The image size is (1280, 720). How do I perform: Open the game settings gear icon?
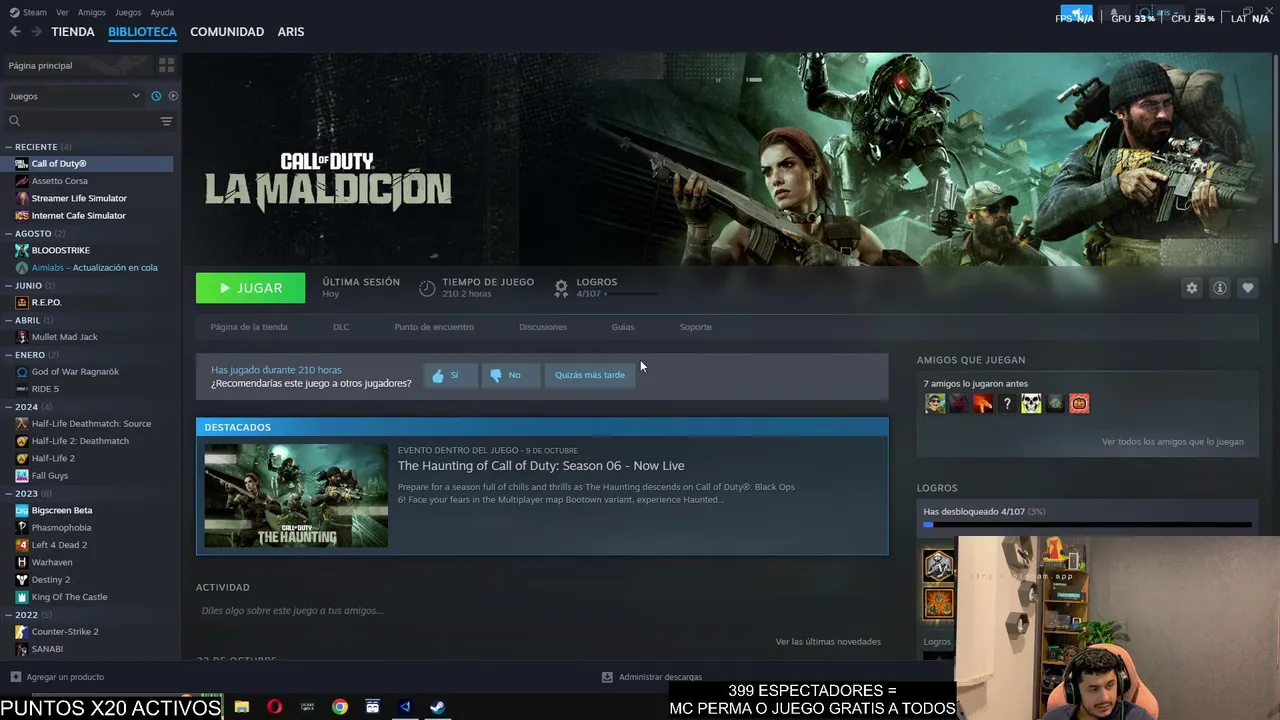1191,288
